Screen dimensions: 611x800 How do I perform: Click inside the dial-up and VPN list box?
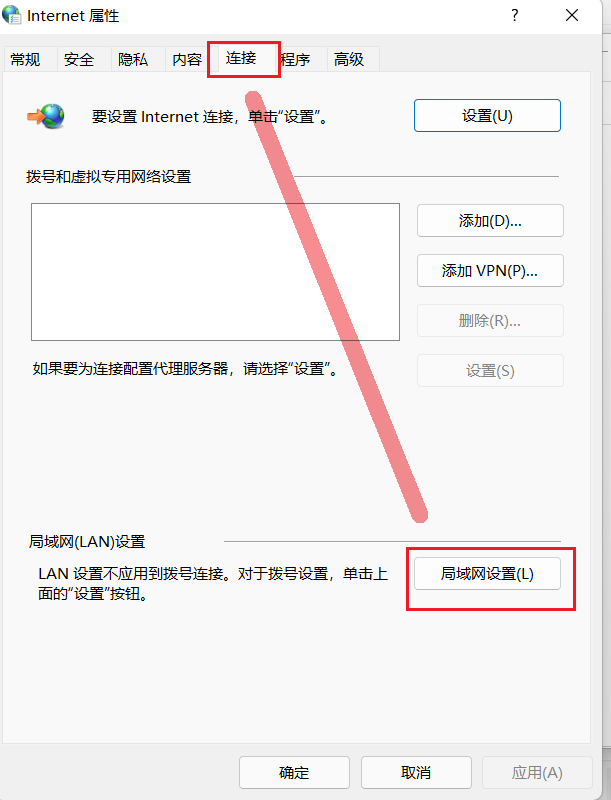click(x=215, y=272)
